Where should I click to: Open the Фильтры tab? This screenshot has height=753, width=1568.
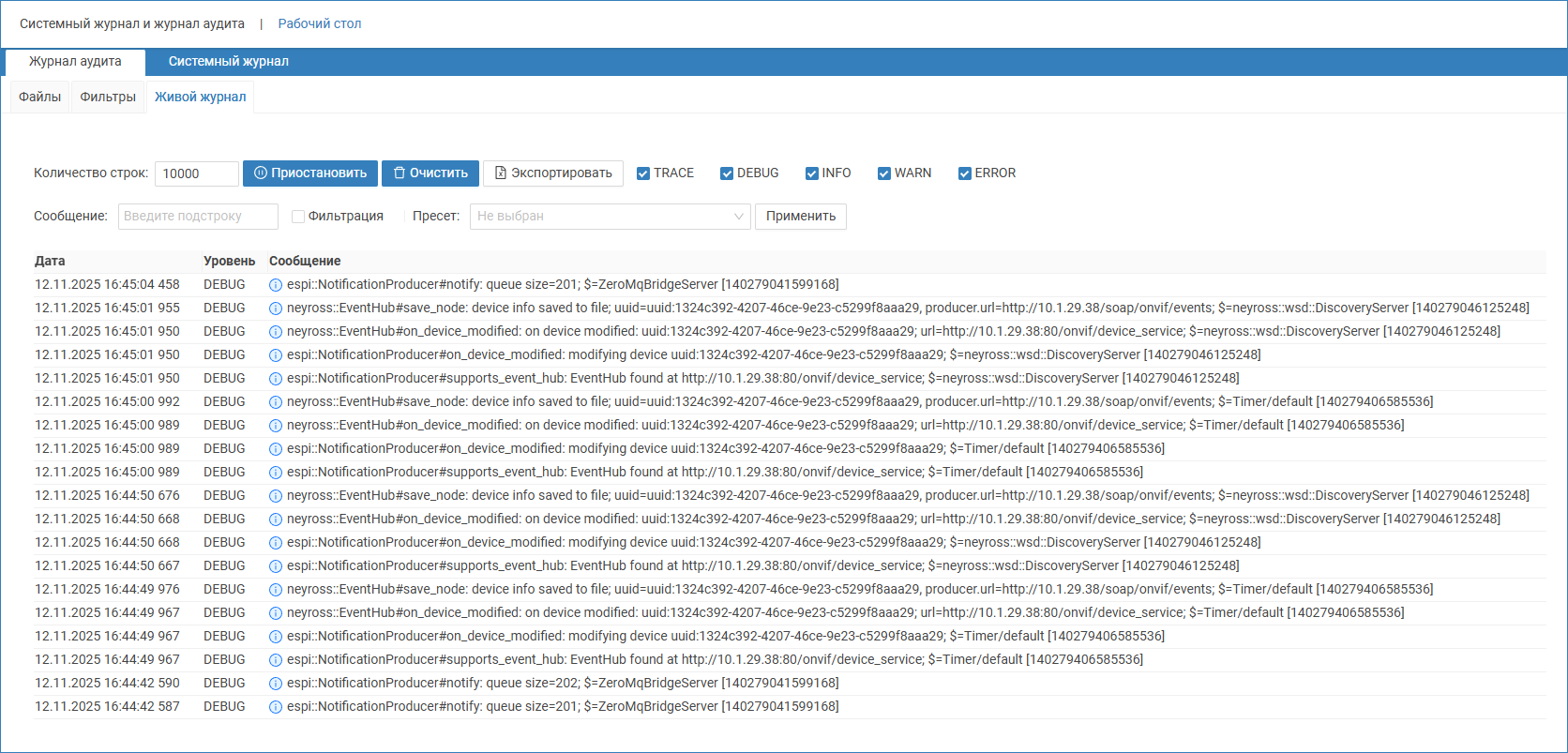pos(108,98)
